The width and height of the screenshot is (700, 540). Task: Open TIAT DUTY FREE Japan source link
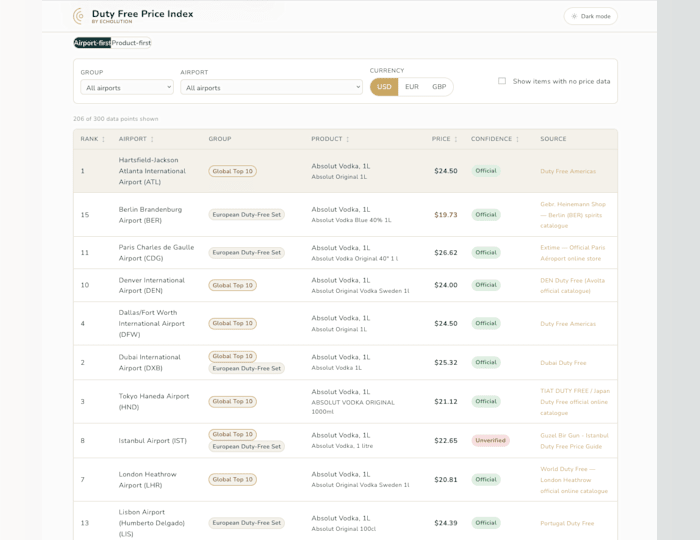coord(575,402)
